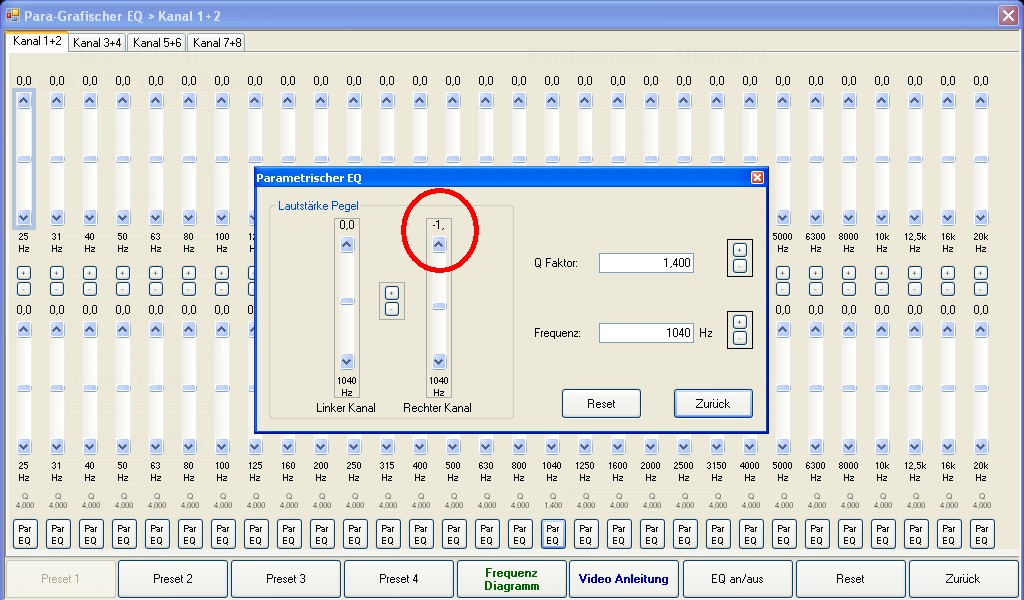Click down arrow of lower-row 2500 Hz slider
The width and height of the screenshot is (1024, 600).
[x=684, y=447]
